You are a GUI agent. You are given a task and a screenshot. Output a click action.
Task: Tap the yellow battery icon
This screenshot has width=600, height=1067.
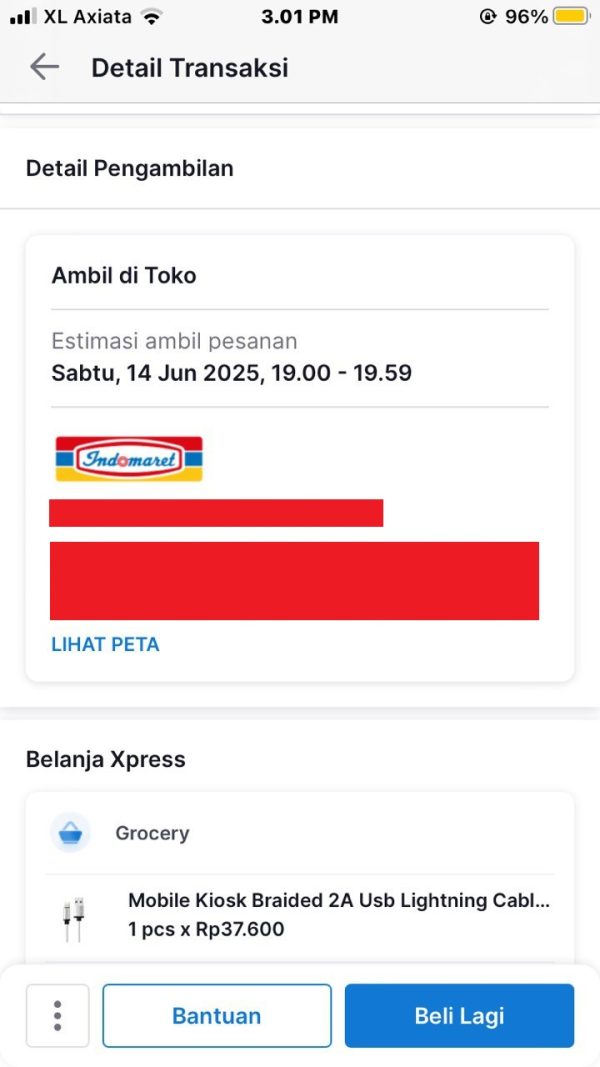[571, 17]
